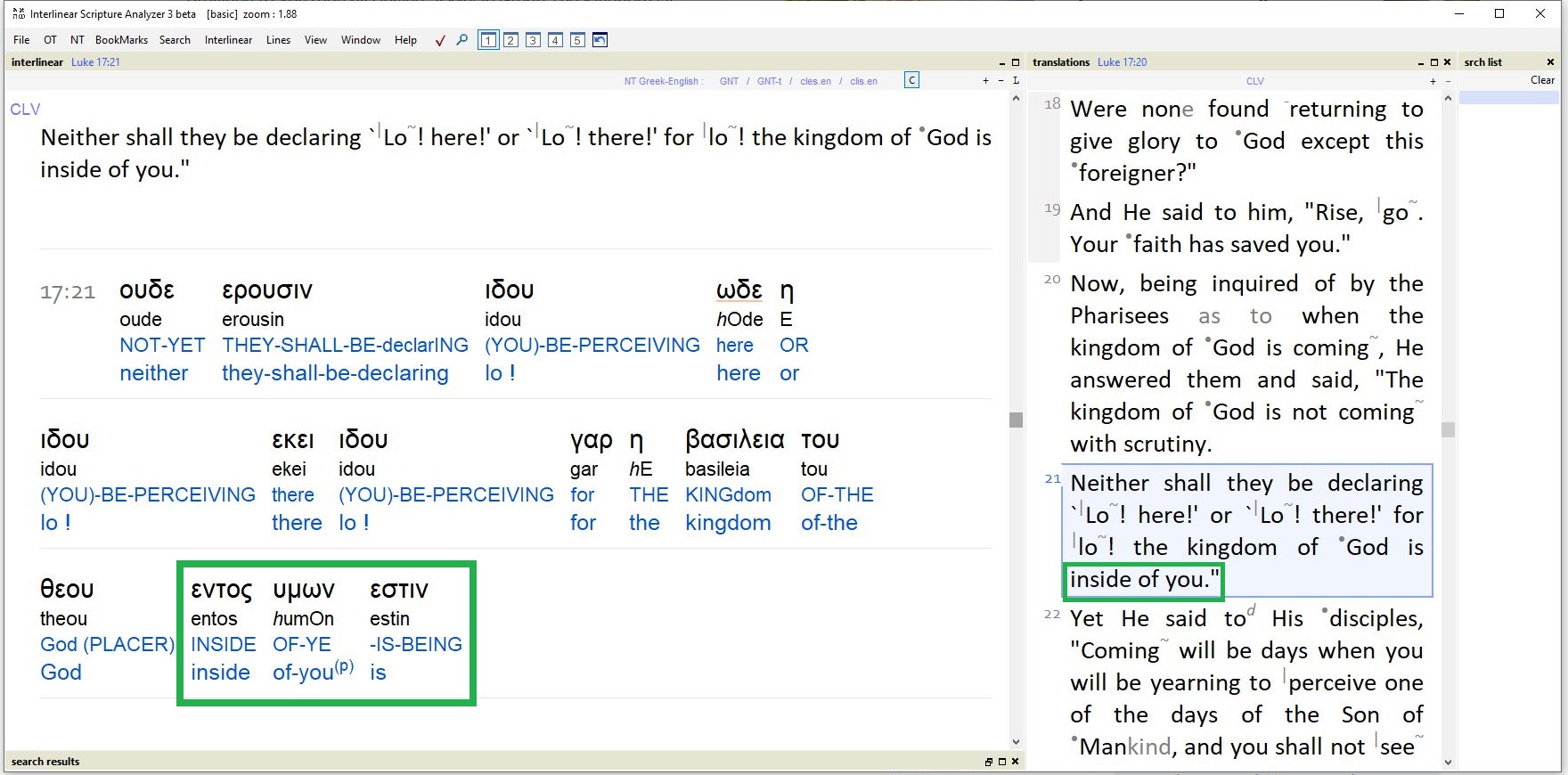1568x775 pixels.
Task: Open search with the magnifier icon
Action: (461, 40)
